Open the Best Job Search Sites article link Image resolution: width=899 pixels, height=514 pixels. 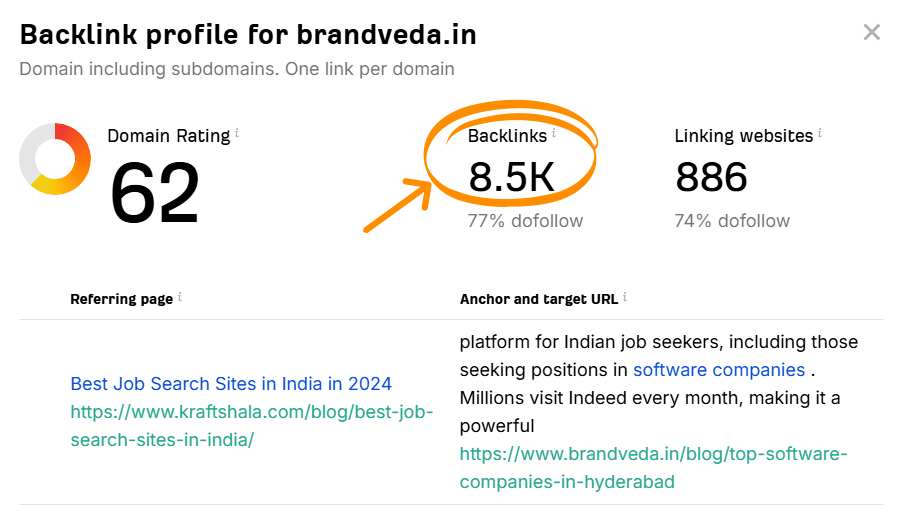231,383
